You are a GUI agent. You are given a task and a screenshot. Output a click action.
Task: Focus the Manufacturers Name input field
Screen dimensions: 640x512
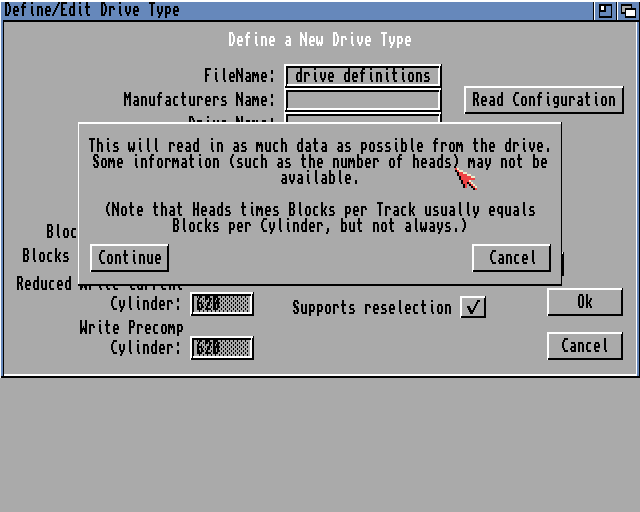click(362, 100)
